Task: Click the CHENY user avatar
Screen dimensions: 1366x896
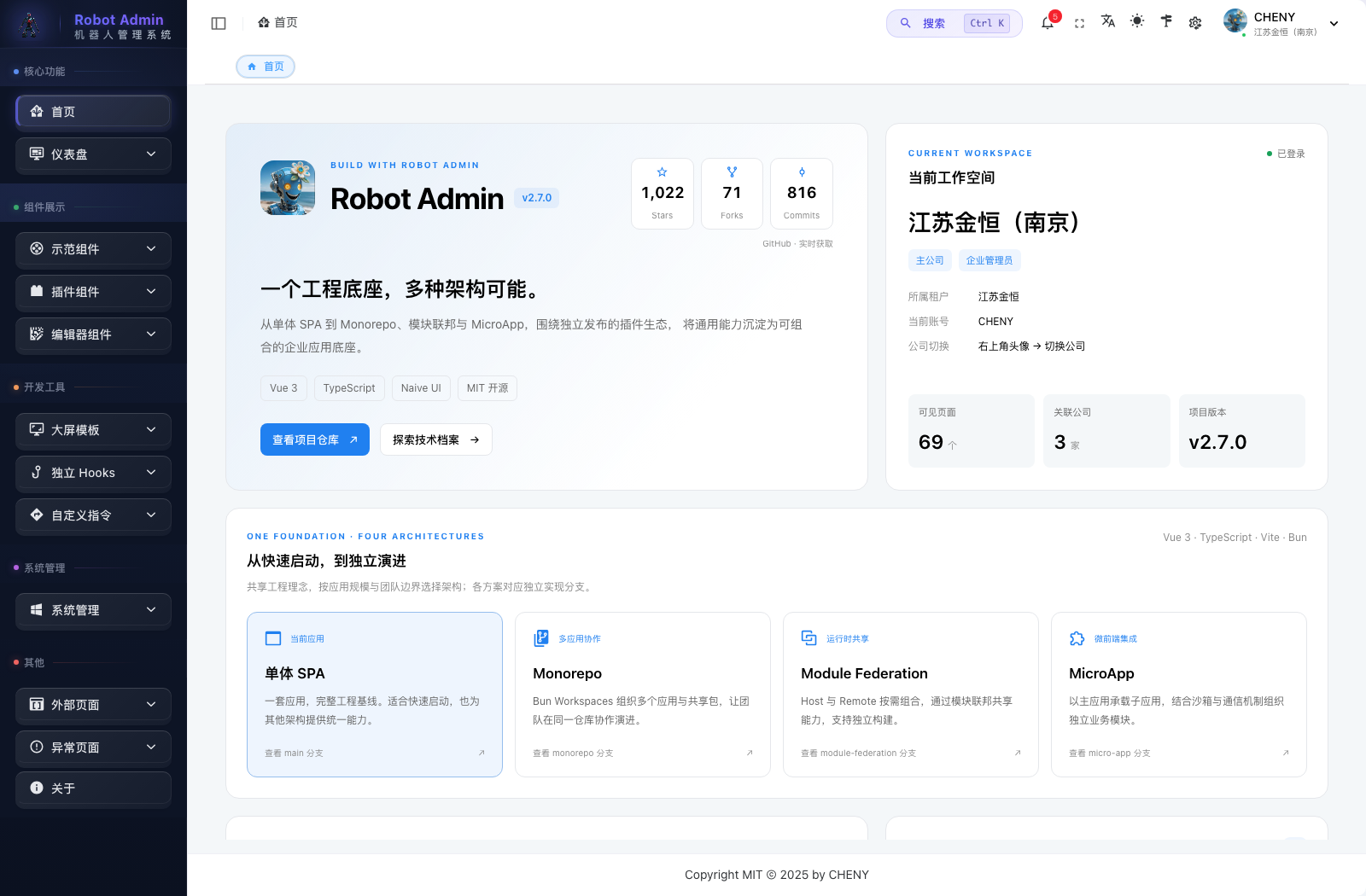Action: click(x=1235, y=21)
